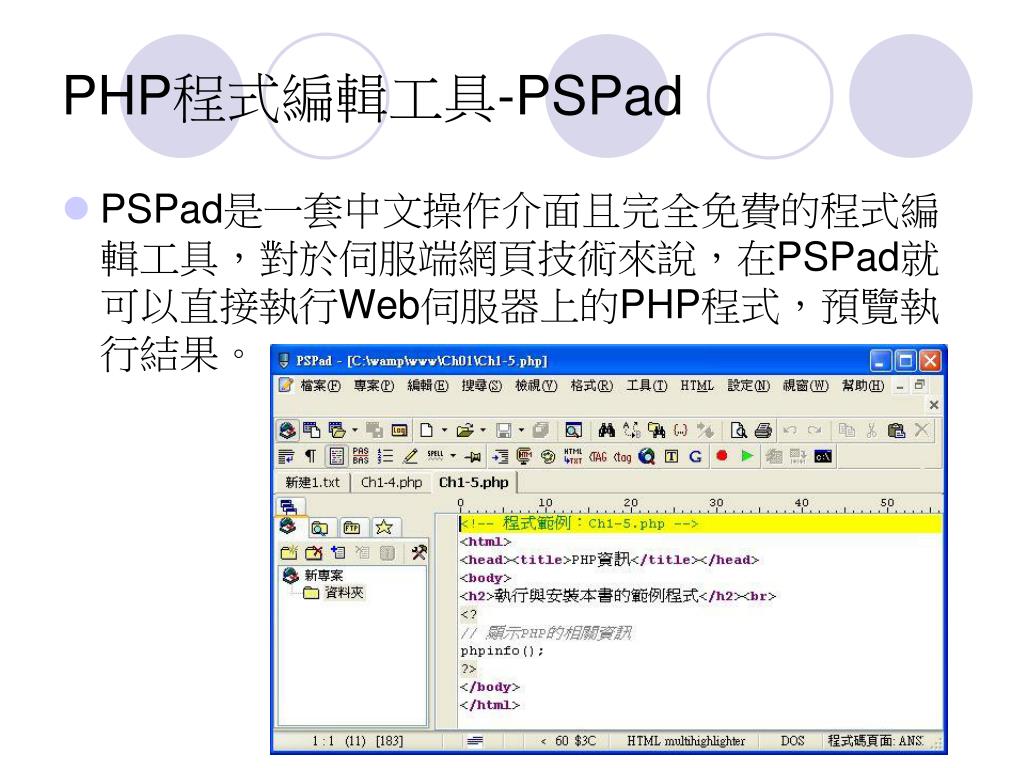Click the Google search G icon
The height and width of the screenshot is (768, 1024).
[x=696, y=456]
